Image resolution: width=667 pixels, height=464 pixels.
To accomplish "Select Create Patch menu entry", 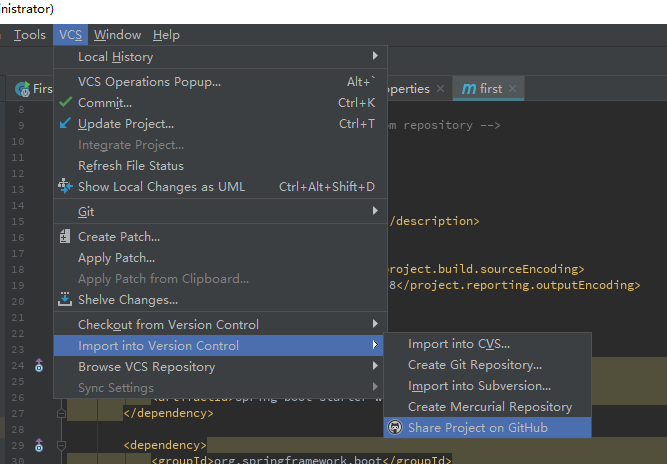I will pos(220,236).
